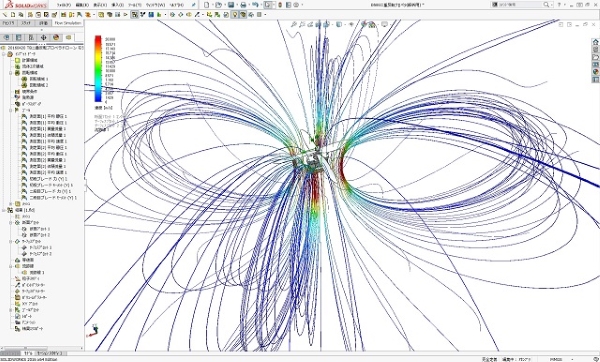Click the New document icon in the top toolbar
Image resolution: width=600 pixels, height=362 pixels.
click(x=207, y=5)
